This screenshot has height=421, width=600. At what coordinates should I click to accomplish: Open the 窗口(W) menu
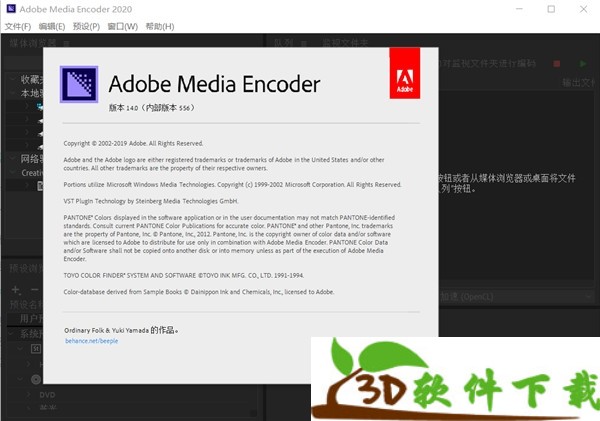point(122,26)
